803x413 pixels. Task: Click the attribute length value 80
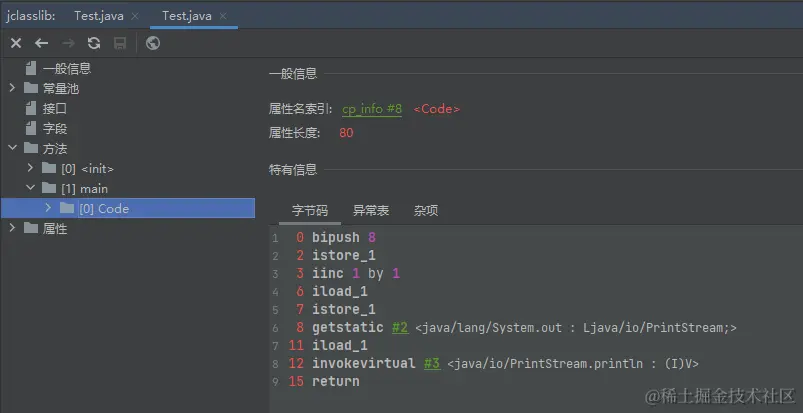click(x=346, y=133)
